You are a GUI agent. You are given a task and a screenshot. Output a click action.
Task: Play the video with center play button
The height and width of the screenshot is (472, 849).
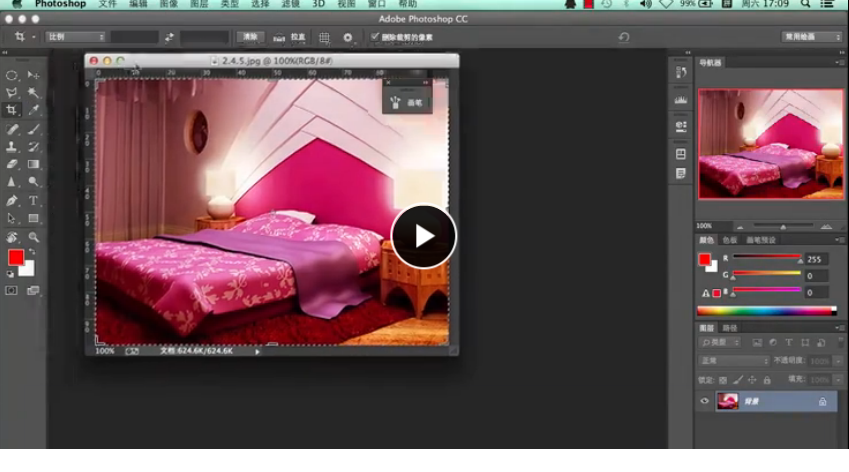point(423,237)
